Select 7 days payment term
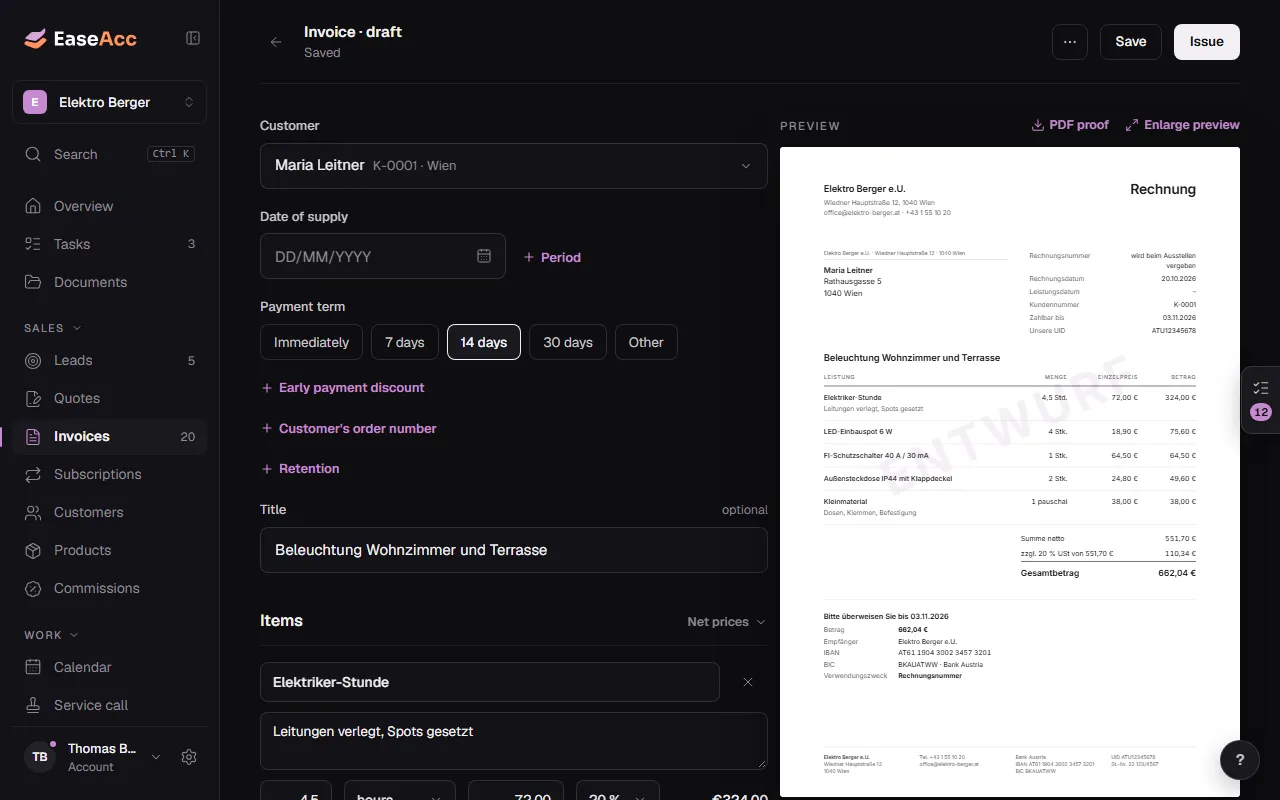The width and height of the screenshot is (1280, 800). point(405,342)
